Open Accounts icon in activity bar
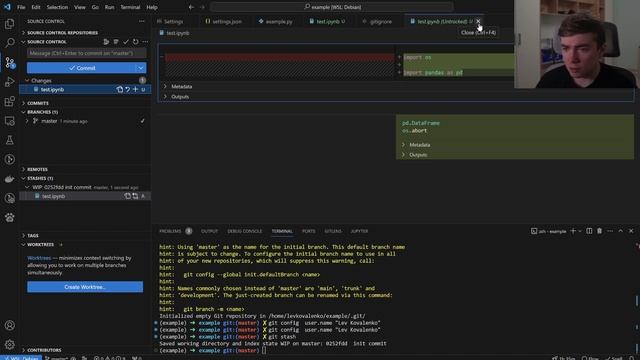 click(x=9, y=325)
